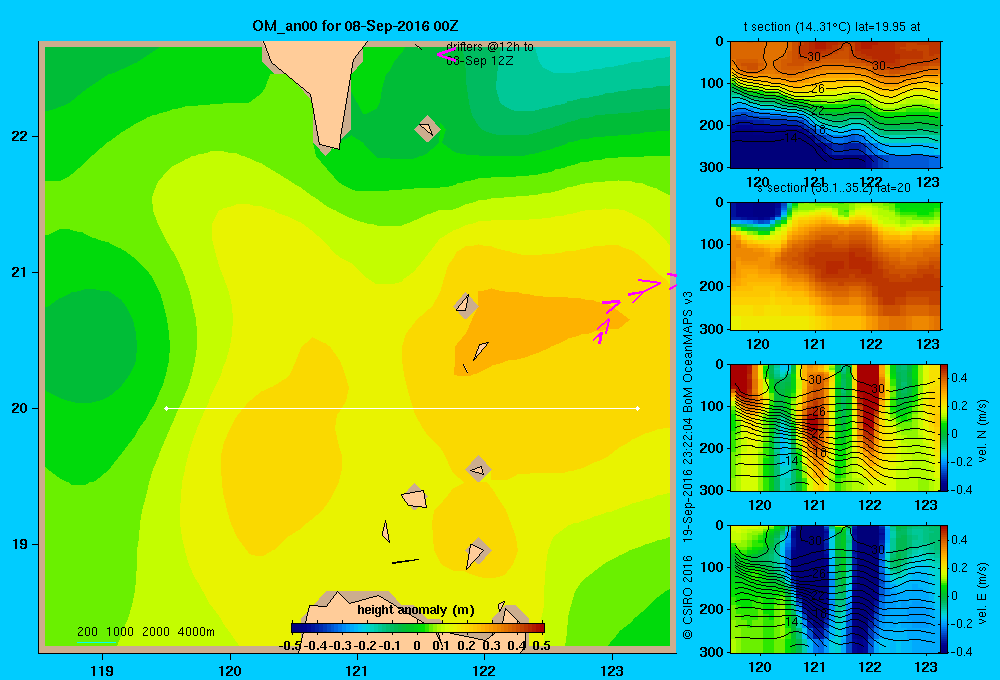Select the 'vel. E (m/s)' vertical axis label

[x=982, y=593]
